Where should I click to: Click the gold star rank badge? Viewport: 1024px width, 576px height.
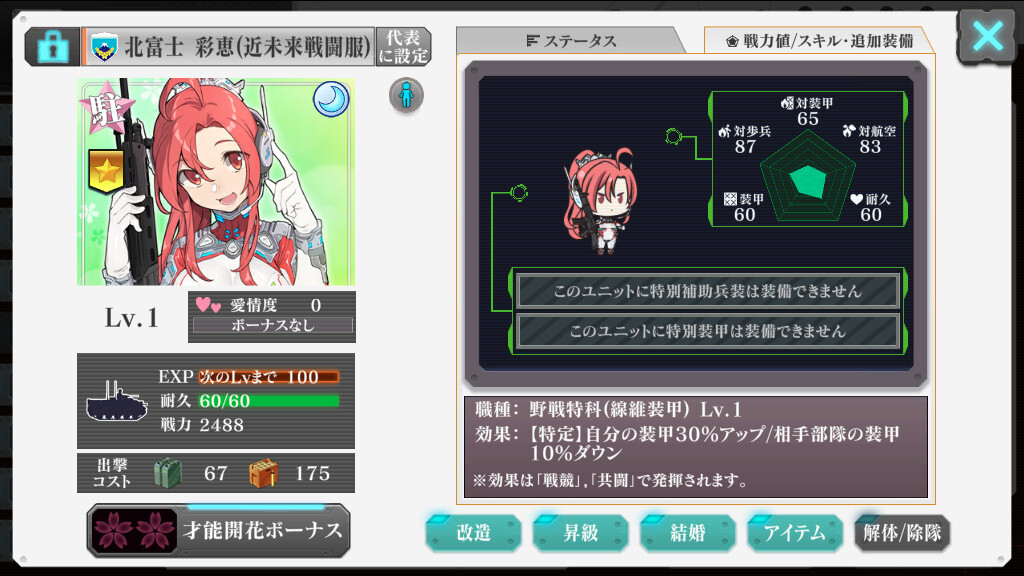tap(106, 171)
